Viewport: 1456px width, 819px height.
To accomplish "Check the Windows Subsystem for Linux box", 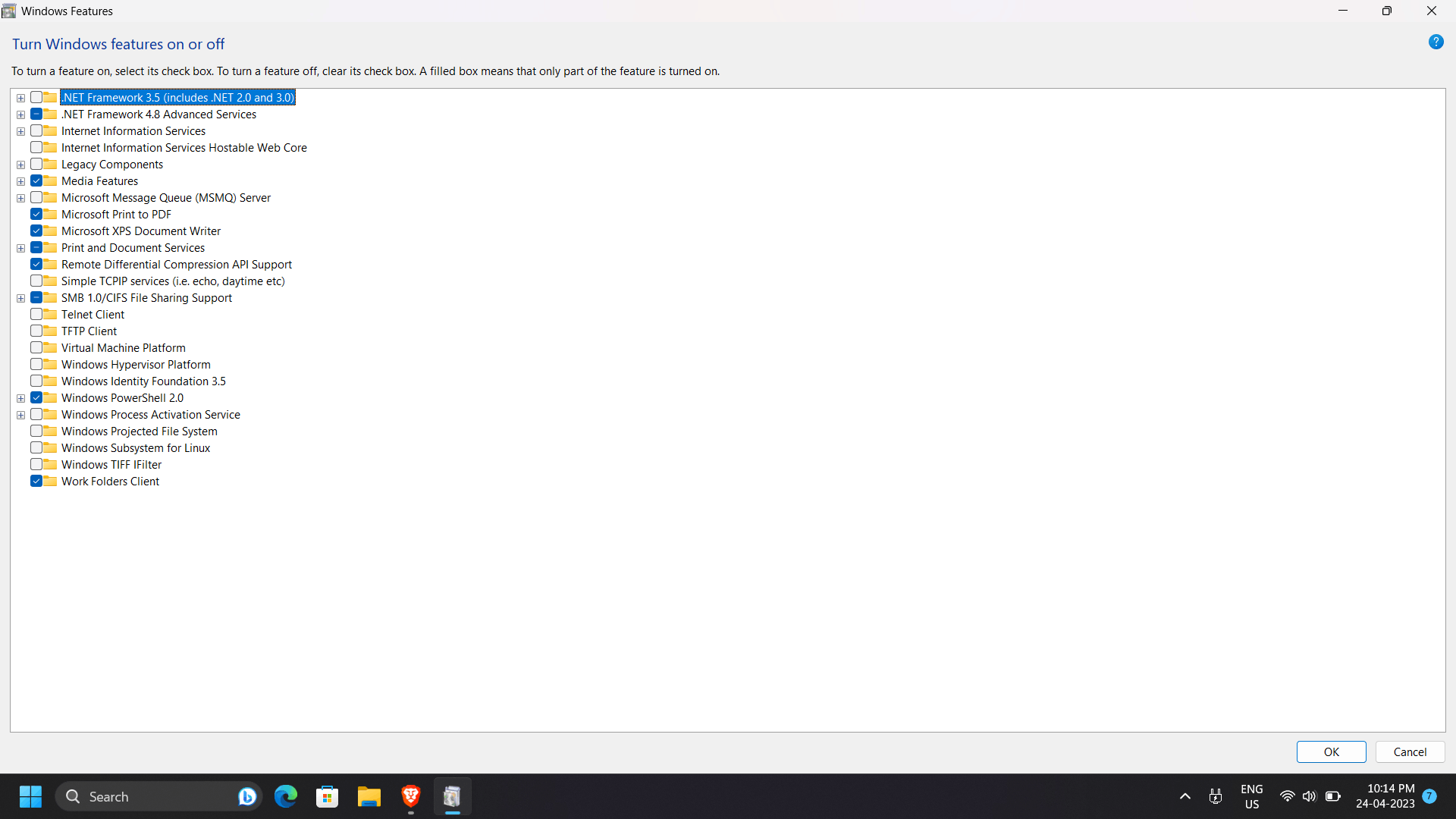I will tap(36, 447).
